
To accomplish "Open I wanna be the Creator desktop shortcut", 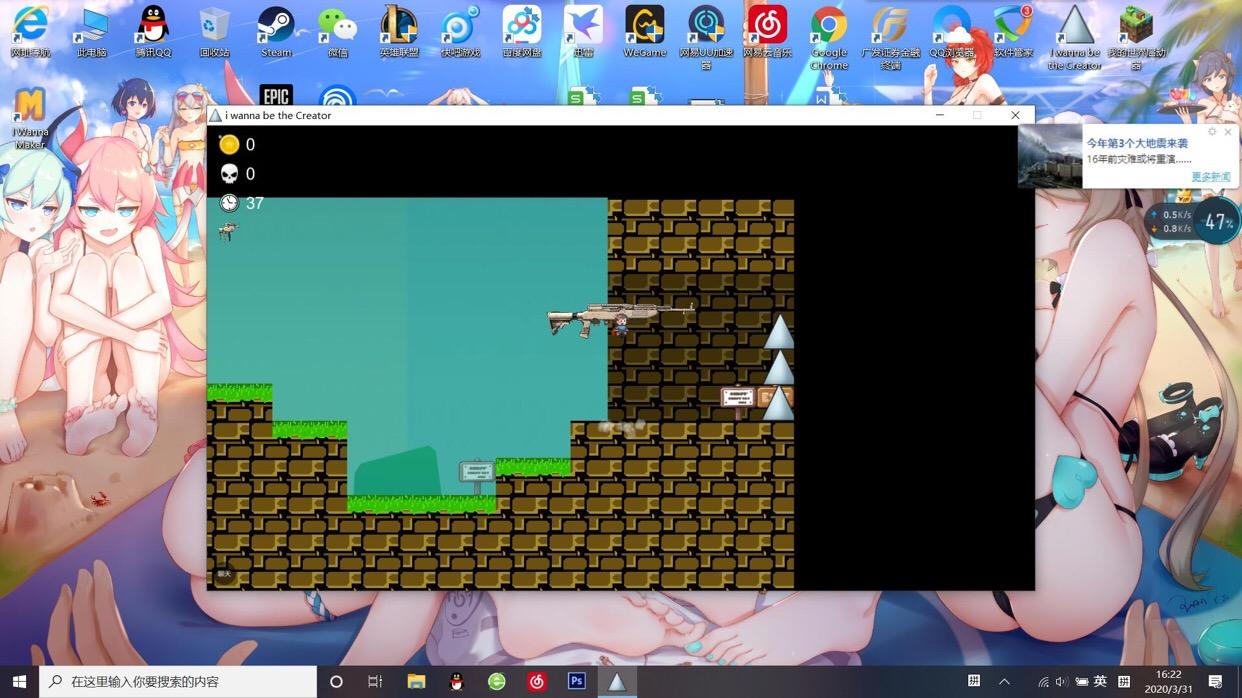I will point(1075,37).
